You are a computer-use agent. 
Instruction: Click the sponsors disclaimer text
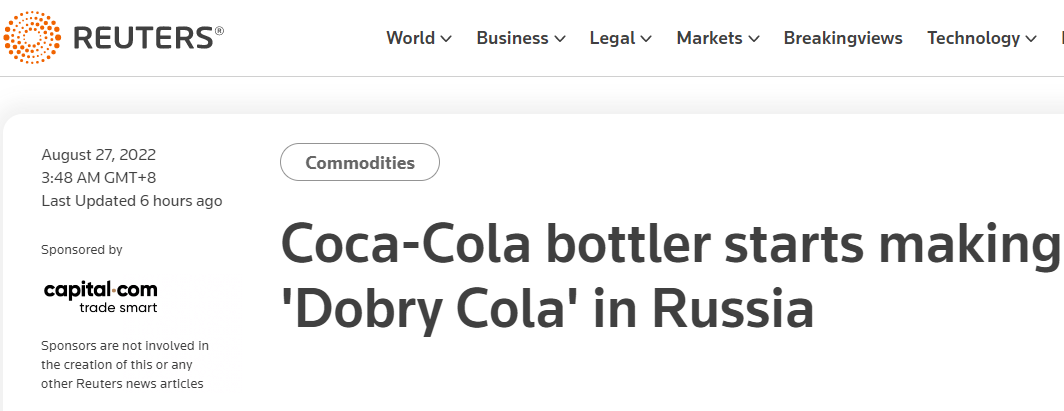pos(125,364)
